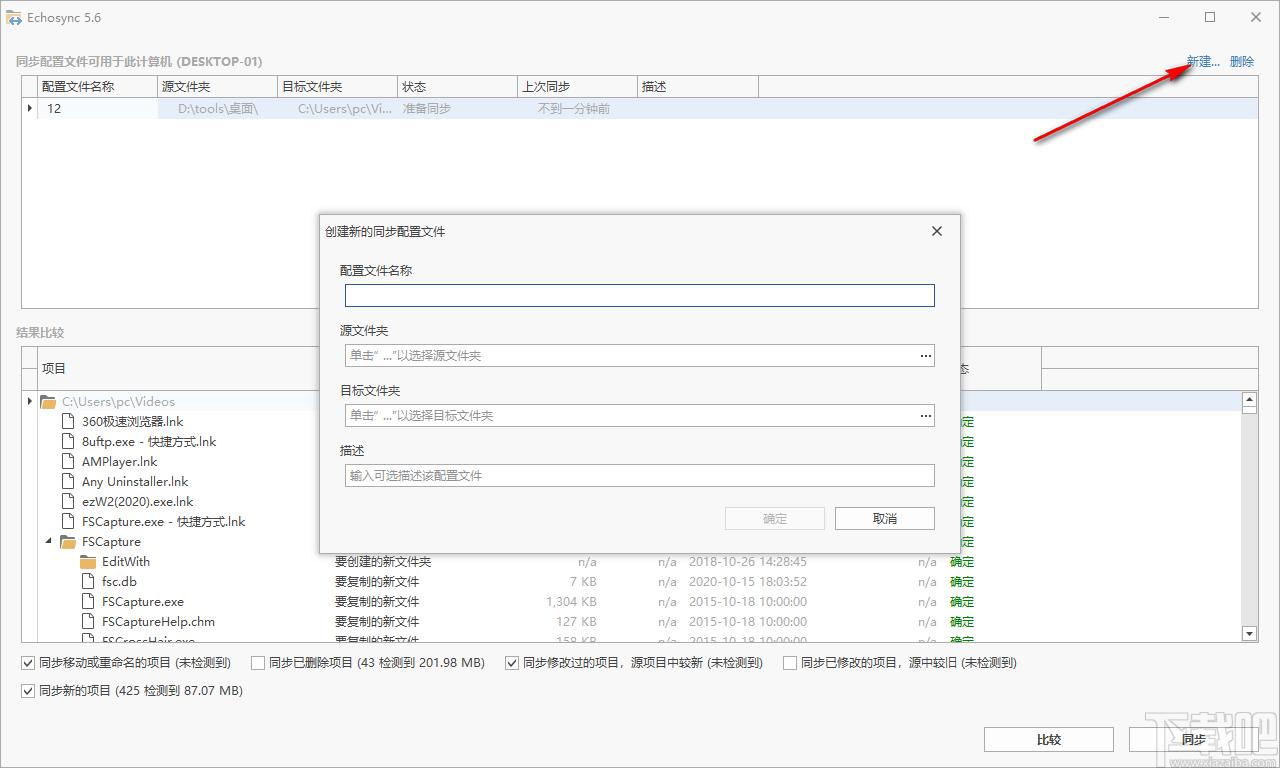1280x768 pixels.
Task: Collapse the FSCapture folder node
Action: coord(49,541)
